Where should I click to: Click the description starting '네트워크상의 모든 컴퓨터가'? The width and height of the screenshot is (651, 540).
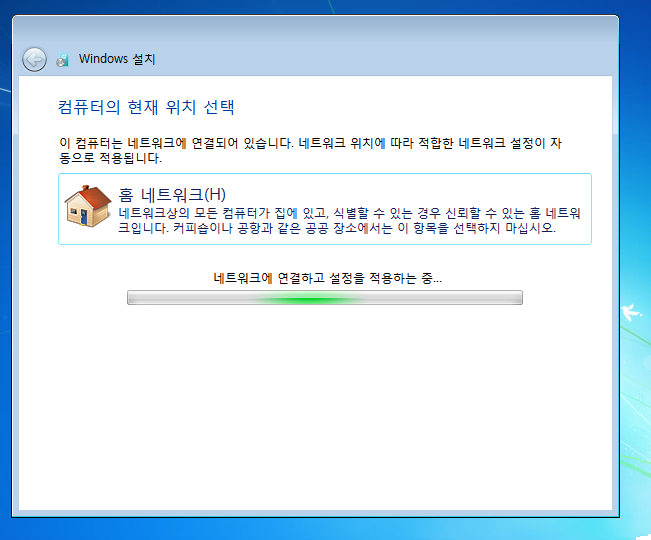click(x=349, y=220)
